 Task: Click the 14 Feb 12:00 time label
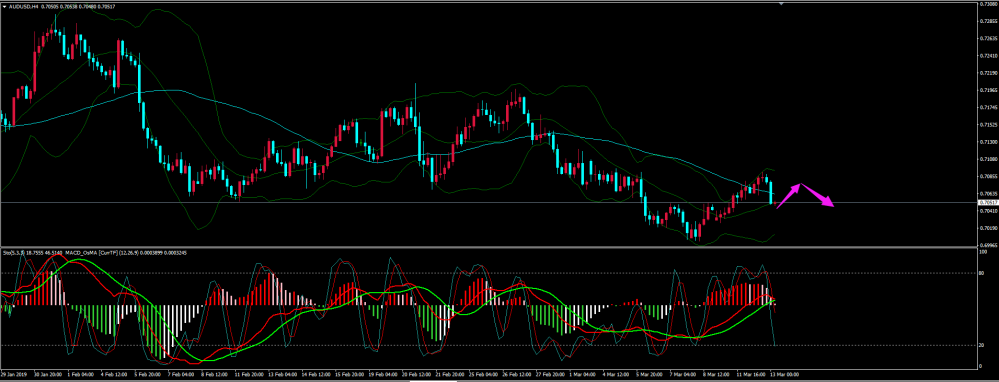tap(316, 374)
